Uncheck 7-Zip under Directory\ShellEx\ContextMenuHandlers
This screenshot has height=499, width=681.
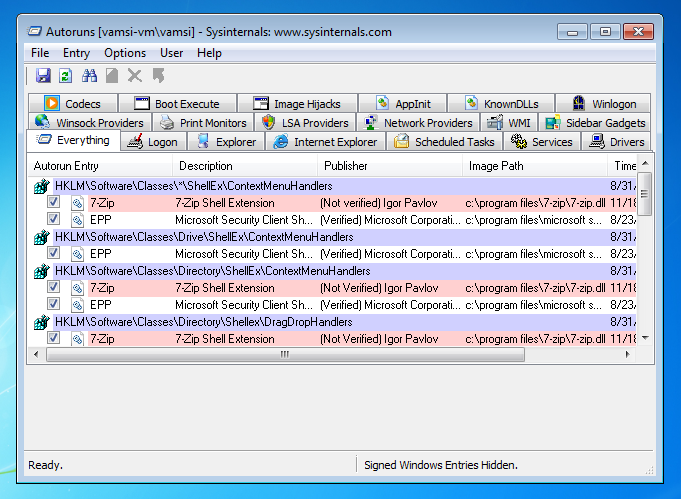pyautogui.click(x=53, y=287)
